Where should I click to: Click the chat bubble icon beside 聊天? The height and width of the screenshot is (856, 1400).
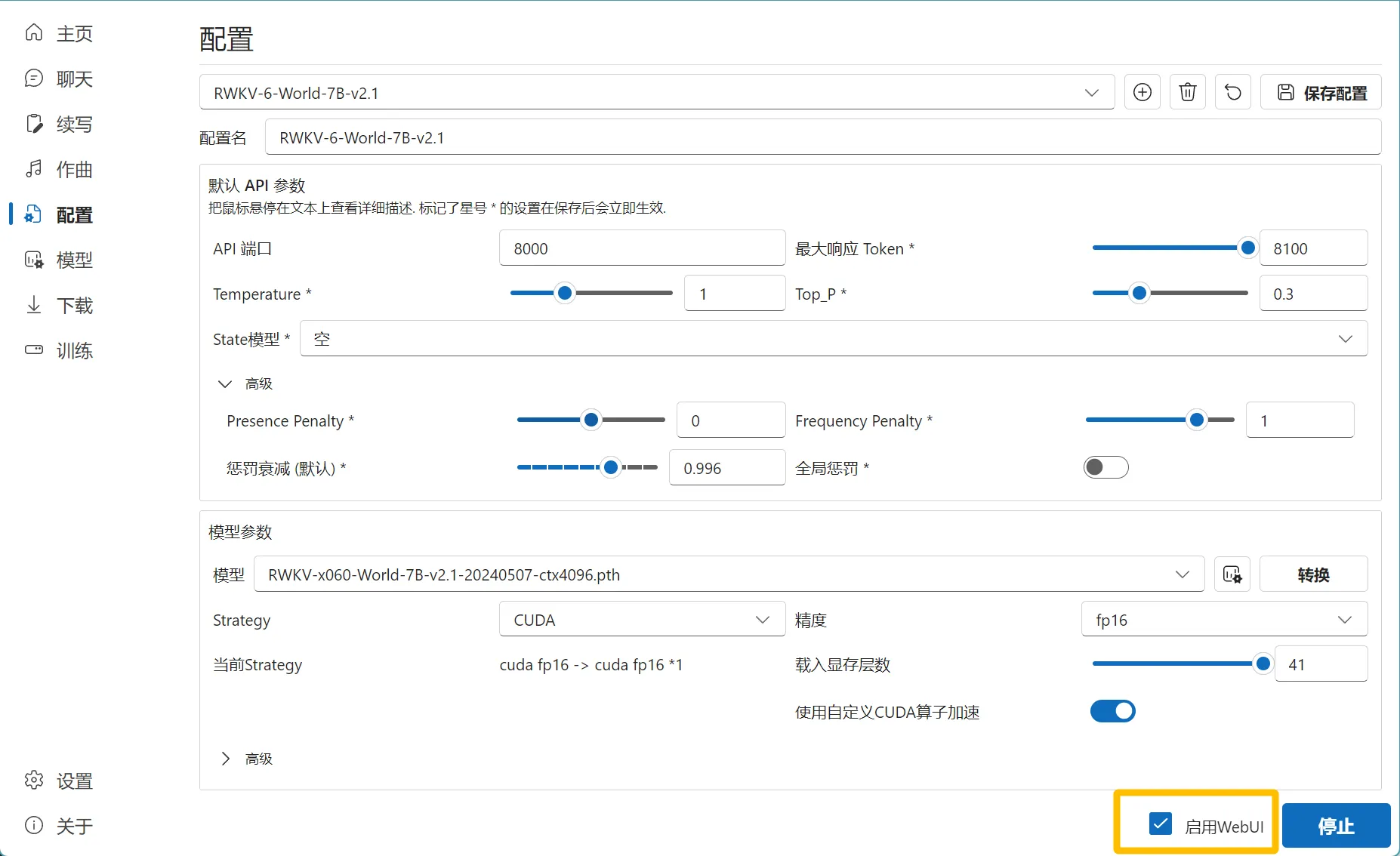(x=34, y=78)
